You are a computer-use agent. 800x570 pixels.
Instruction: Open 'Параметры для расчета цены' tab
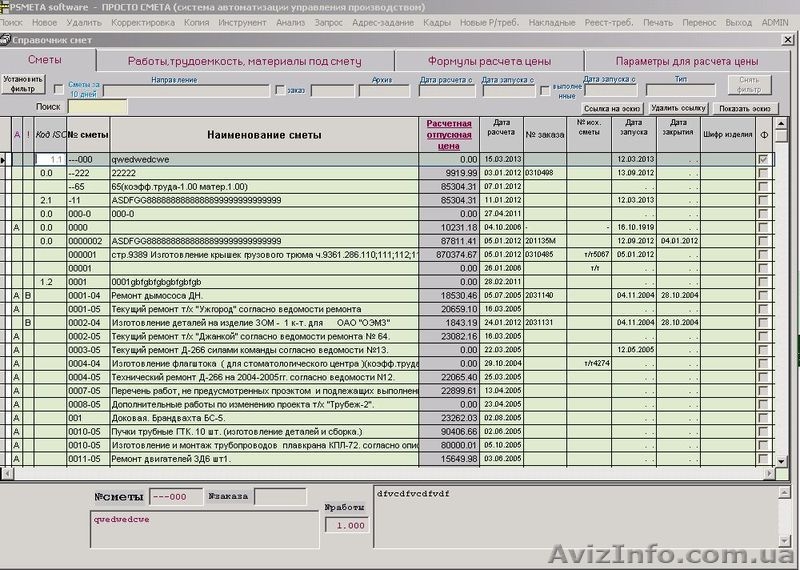click(686, 61)
